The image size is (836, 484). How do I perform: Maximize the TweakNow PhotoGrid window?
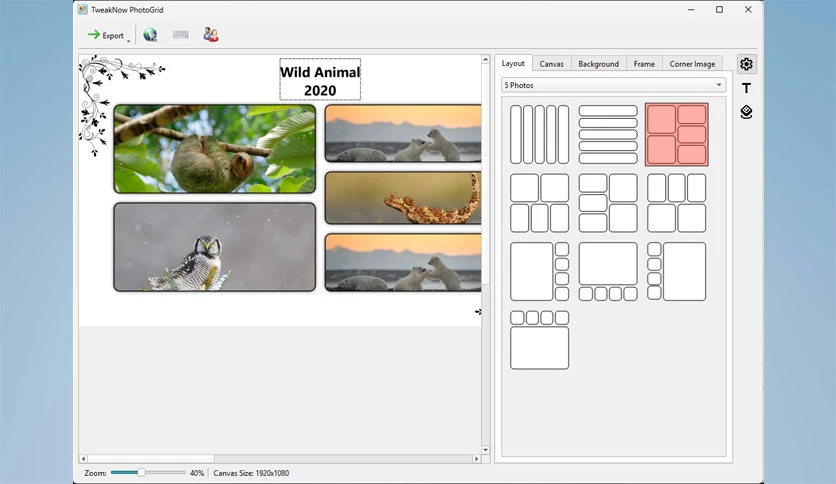point(719,10)
